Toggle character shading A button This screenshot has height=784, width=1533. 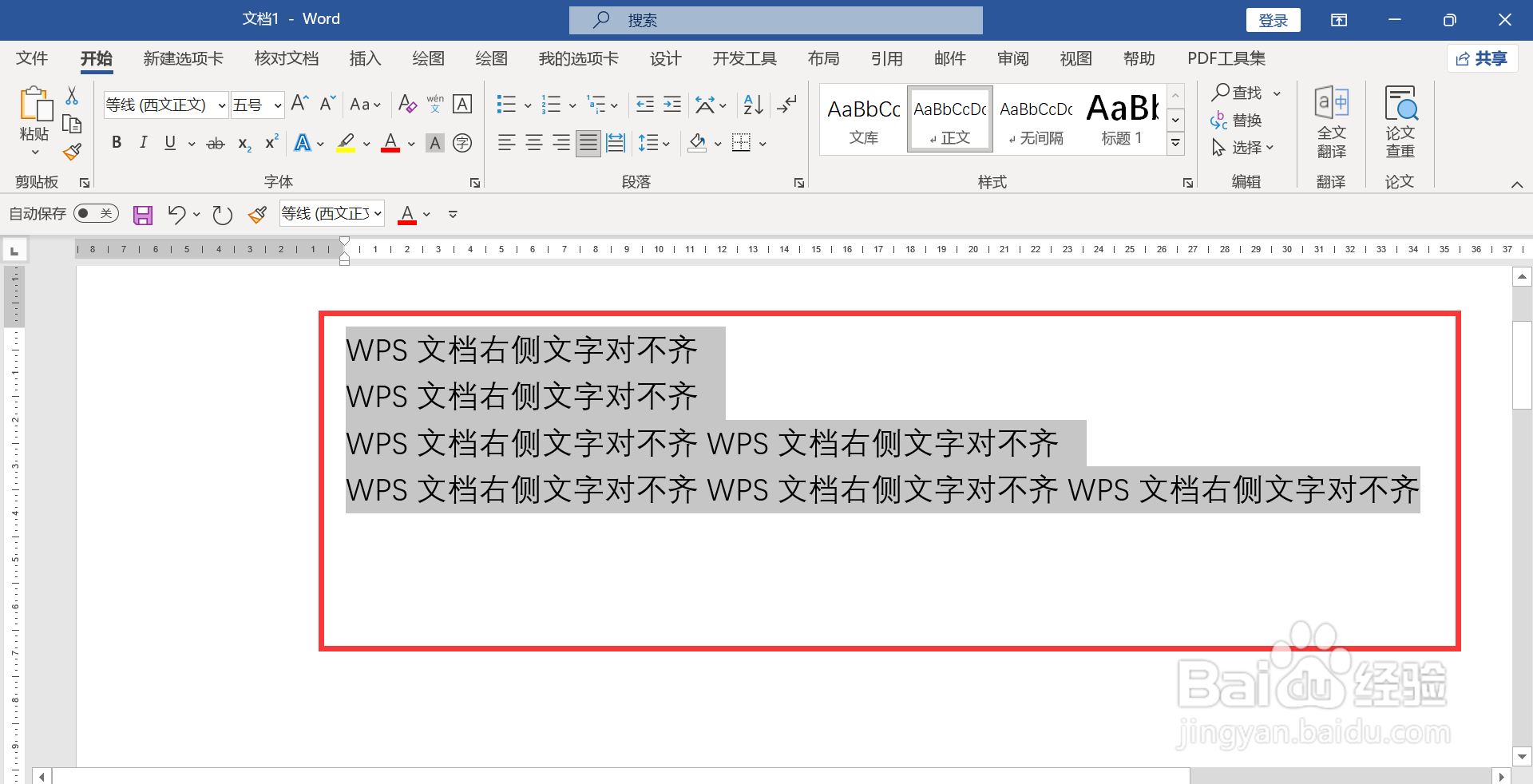[x=435, y=143]
